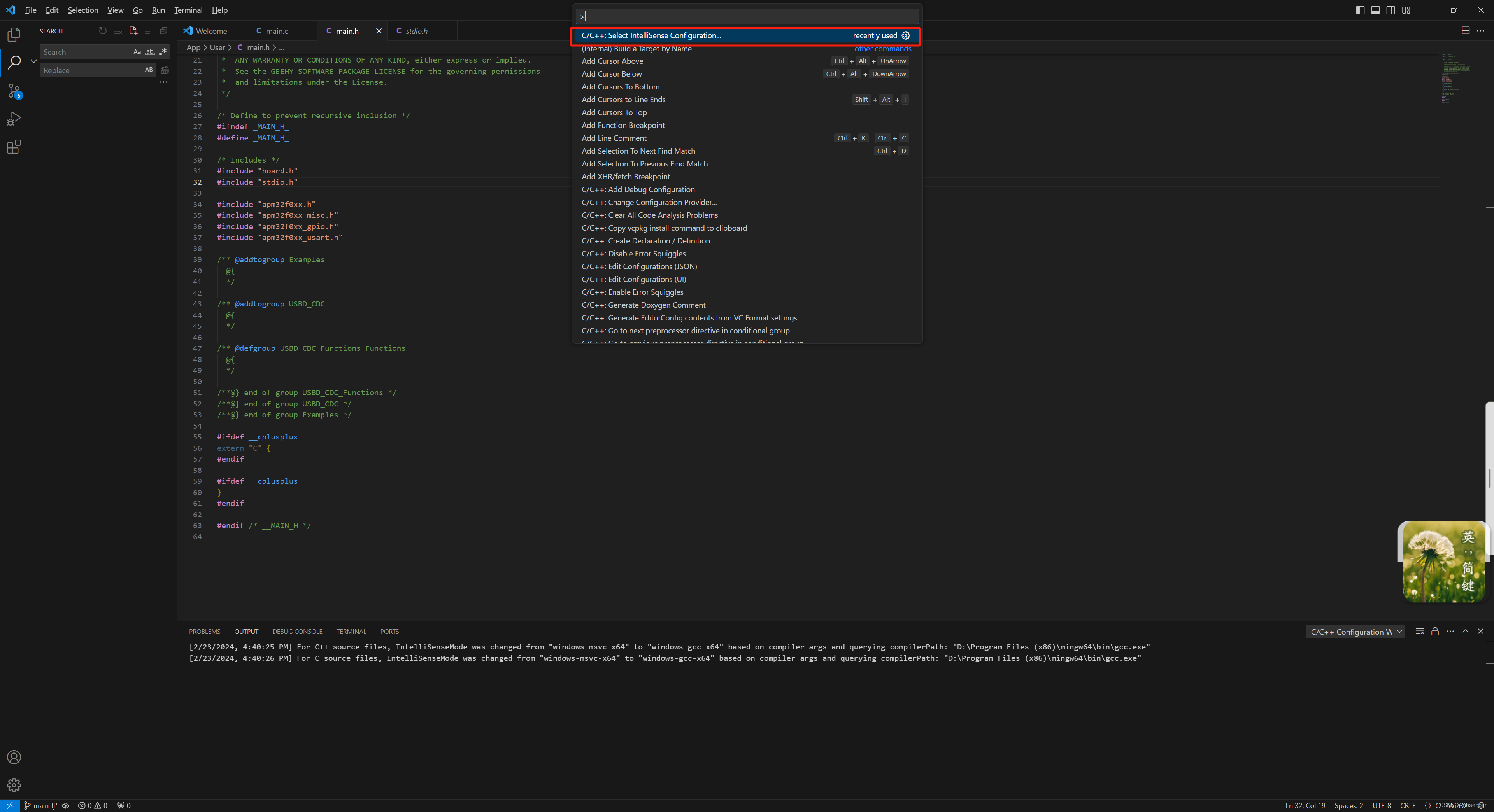Open the Run and Debug view
The height and width of the screenshot is (812, 1494).
coord(14,119)
